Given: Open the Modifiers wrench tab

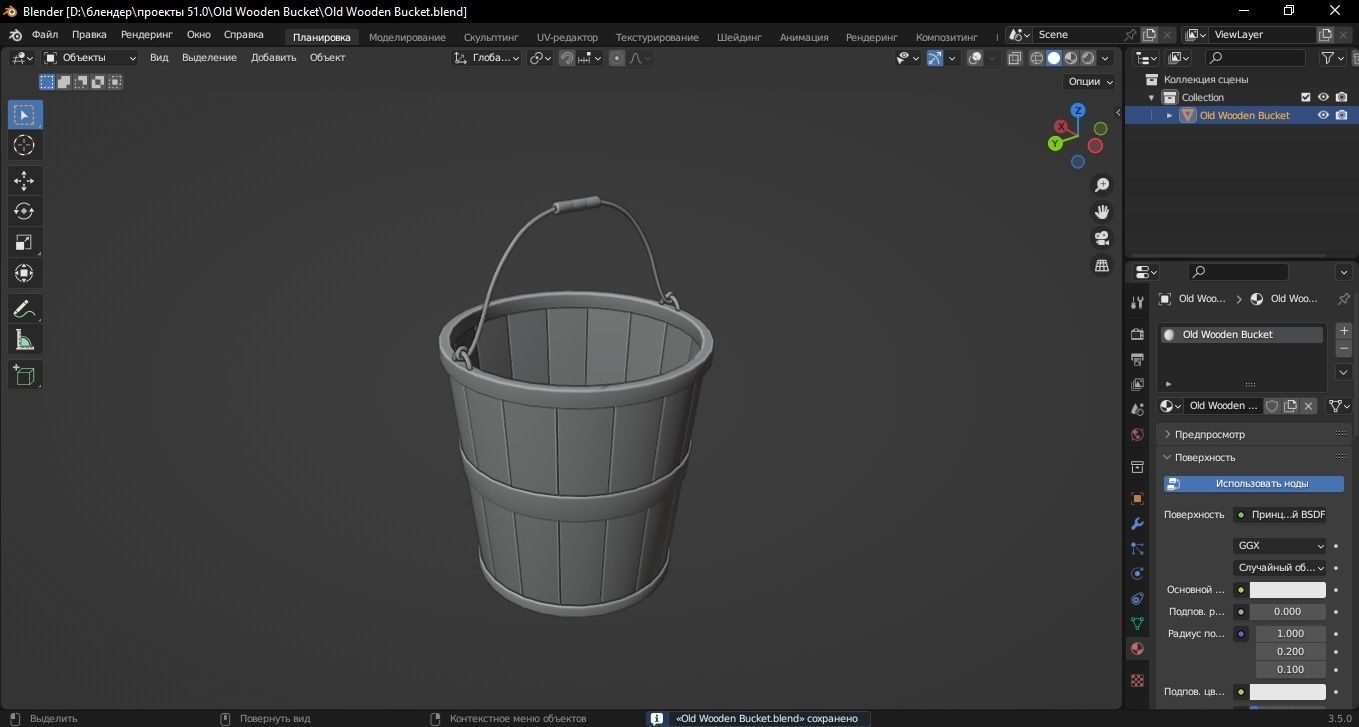Looking at the screenshot, I should pyautogui.click(x=1137, y=523).
